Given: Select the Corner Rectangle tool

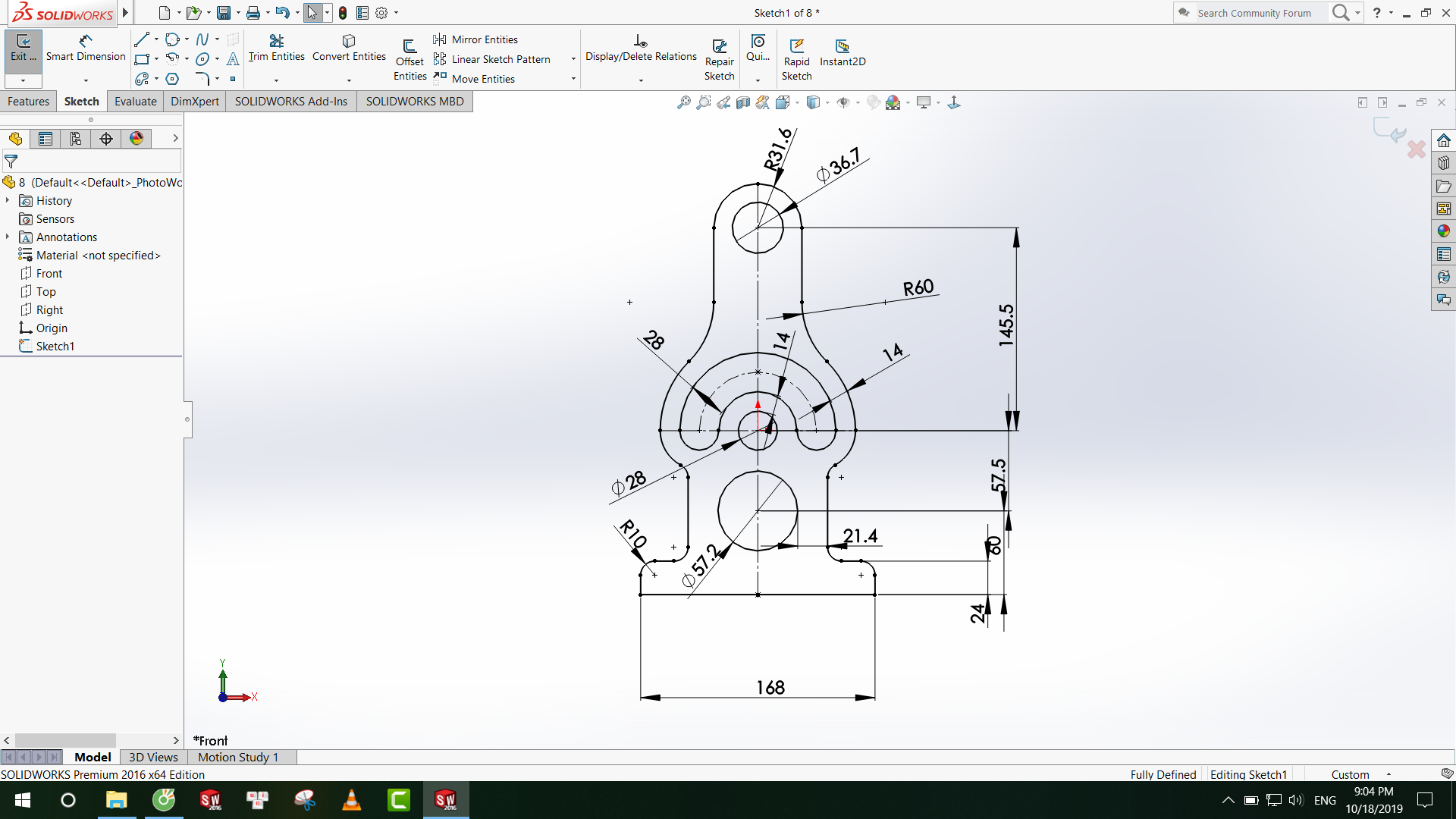Looking at the screenshot, I should tap(142, 59).
